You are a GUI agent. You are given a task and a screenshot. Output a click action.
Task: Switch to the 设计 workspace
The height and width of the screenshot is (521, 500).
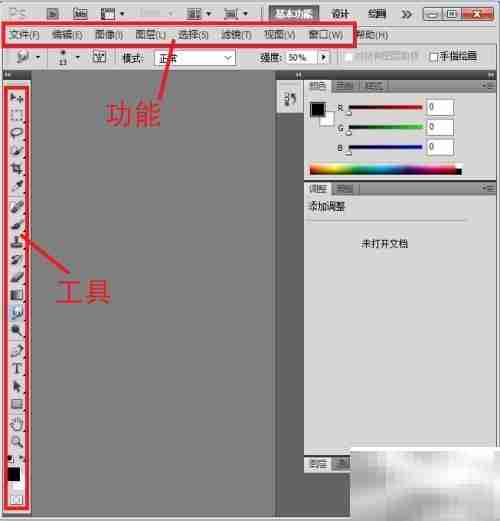point(340,14)
